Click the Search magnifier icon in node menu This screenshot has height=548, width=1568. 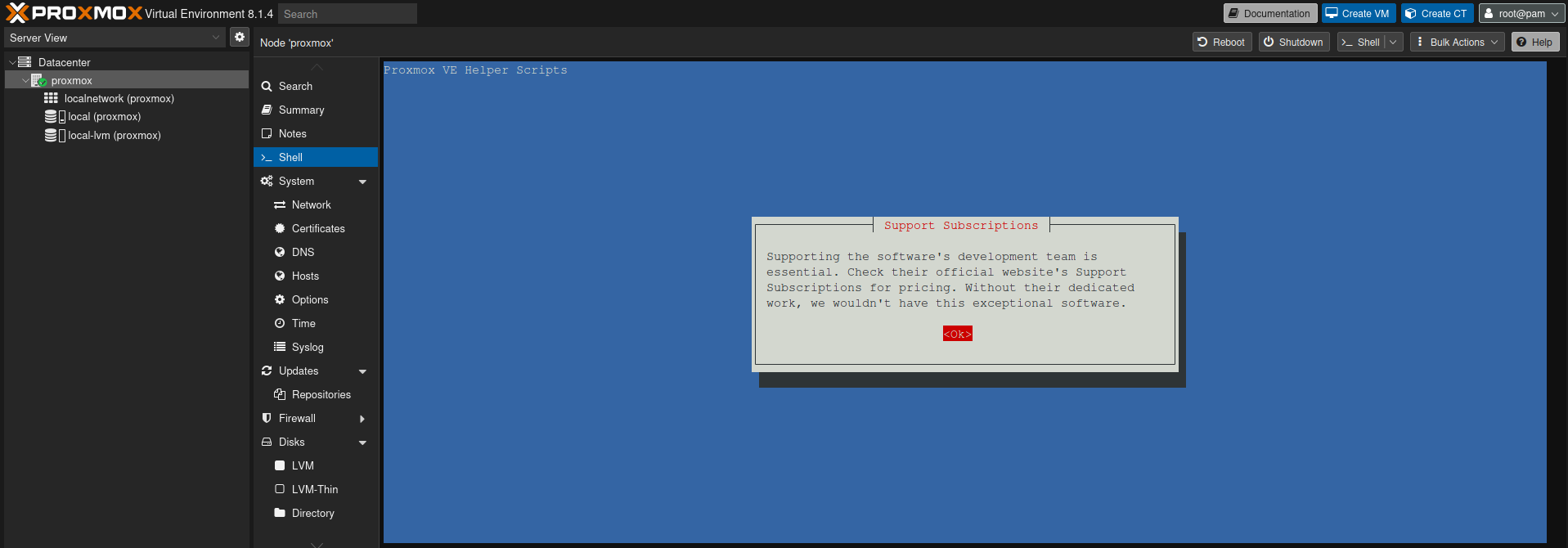click(267, 86)
